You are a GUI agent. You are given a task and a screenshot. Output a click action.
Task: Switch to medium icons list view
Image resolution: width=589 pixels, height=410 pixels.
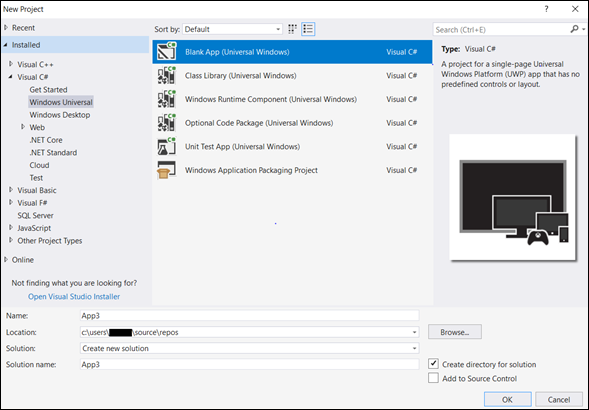(308, 29)
